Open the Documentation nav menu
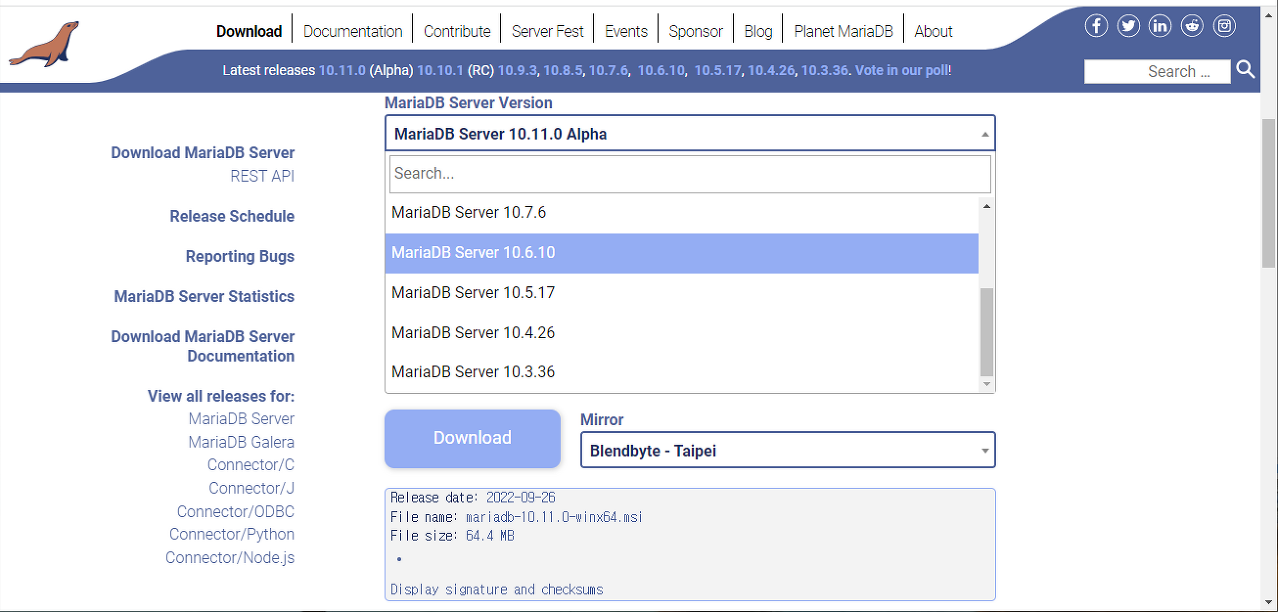The image size is (1278, 612). (353, 31)
